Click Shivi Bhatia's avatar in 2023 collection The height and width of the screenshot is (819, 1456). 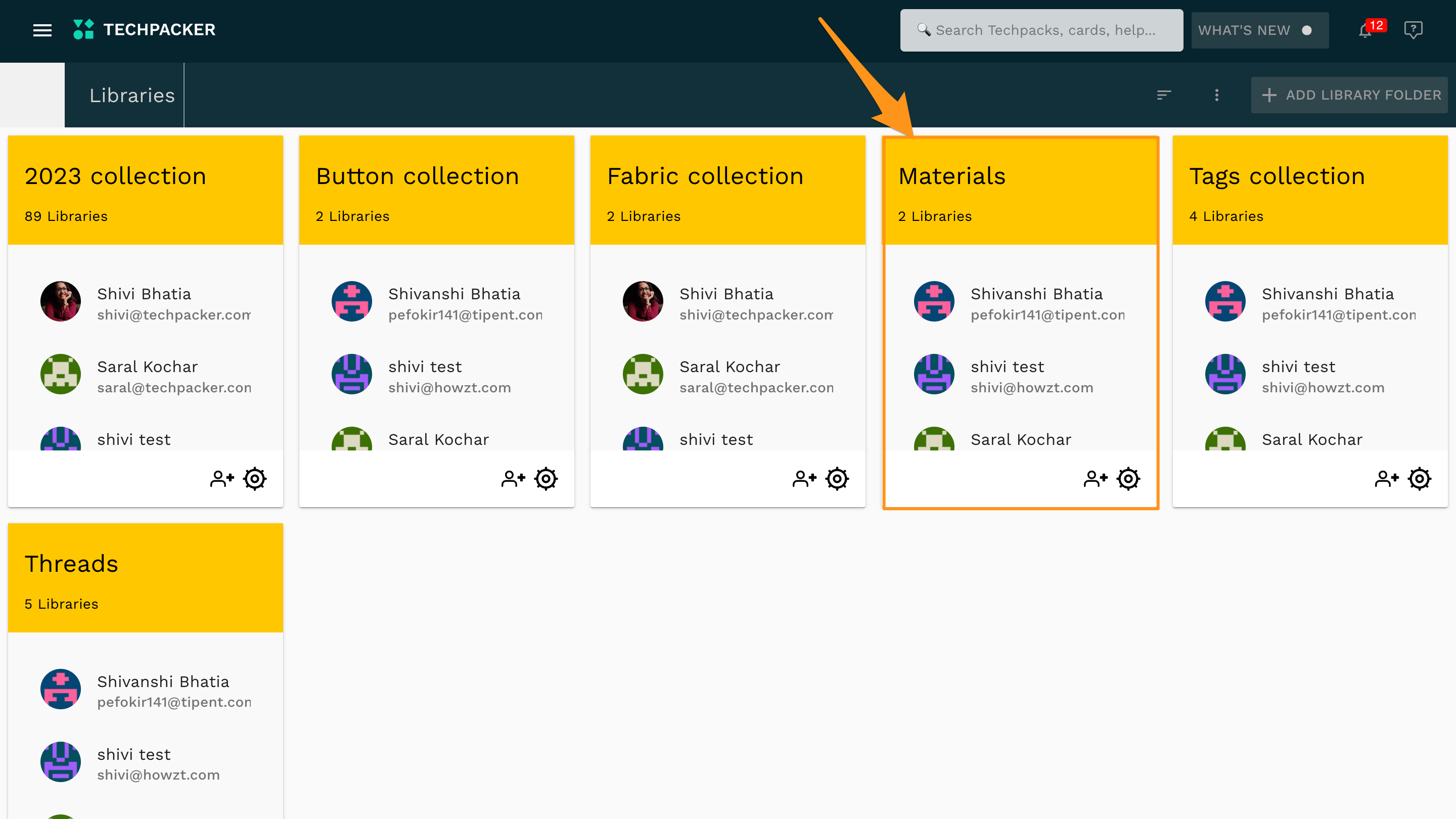click(x=61, y=301)
